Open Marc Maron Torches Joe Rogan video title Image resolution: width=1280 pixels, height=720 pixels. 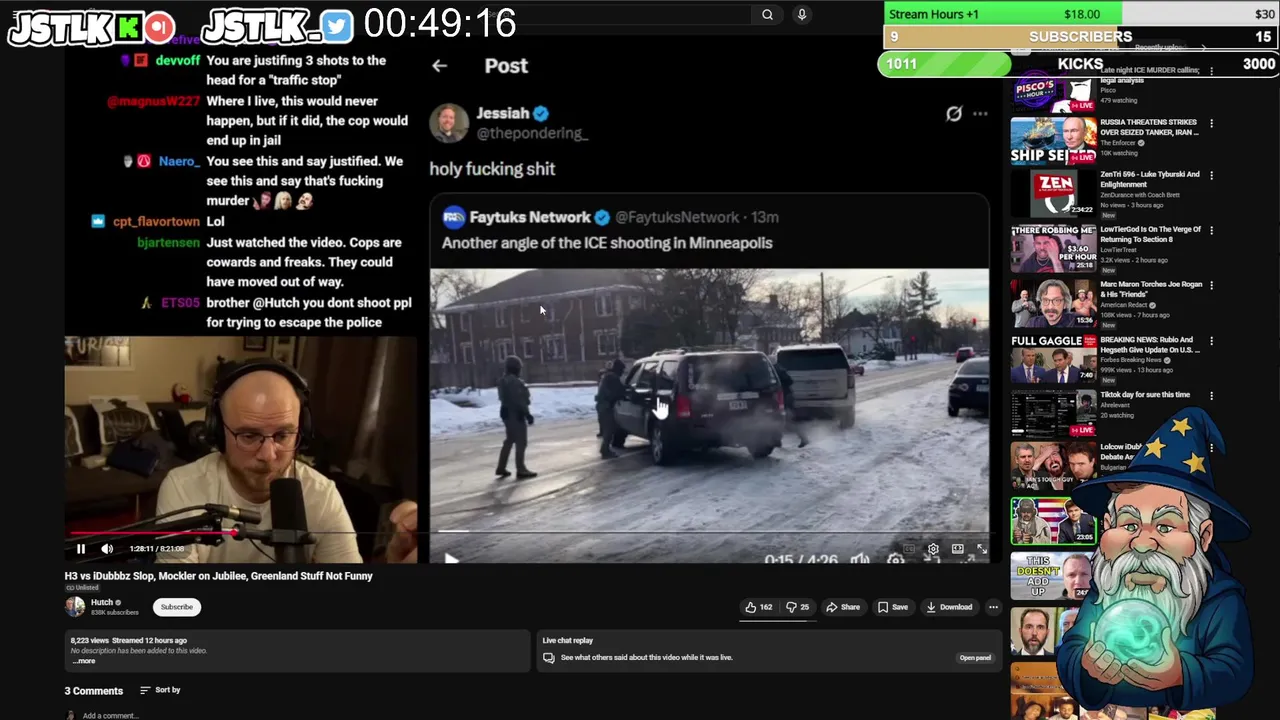(x=1150, y=290)
